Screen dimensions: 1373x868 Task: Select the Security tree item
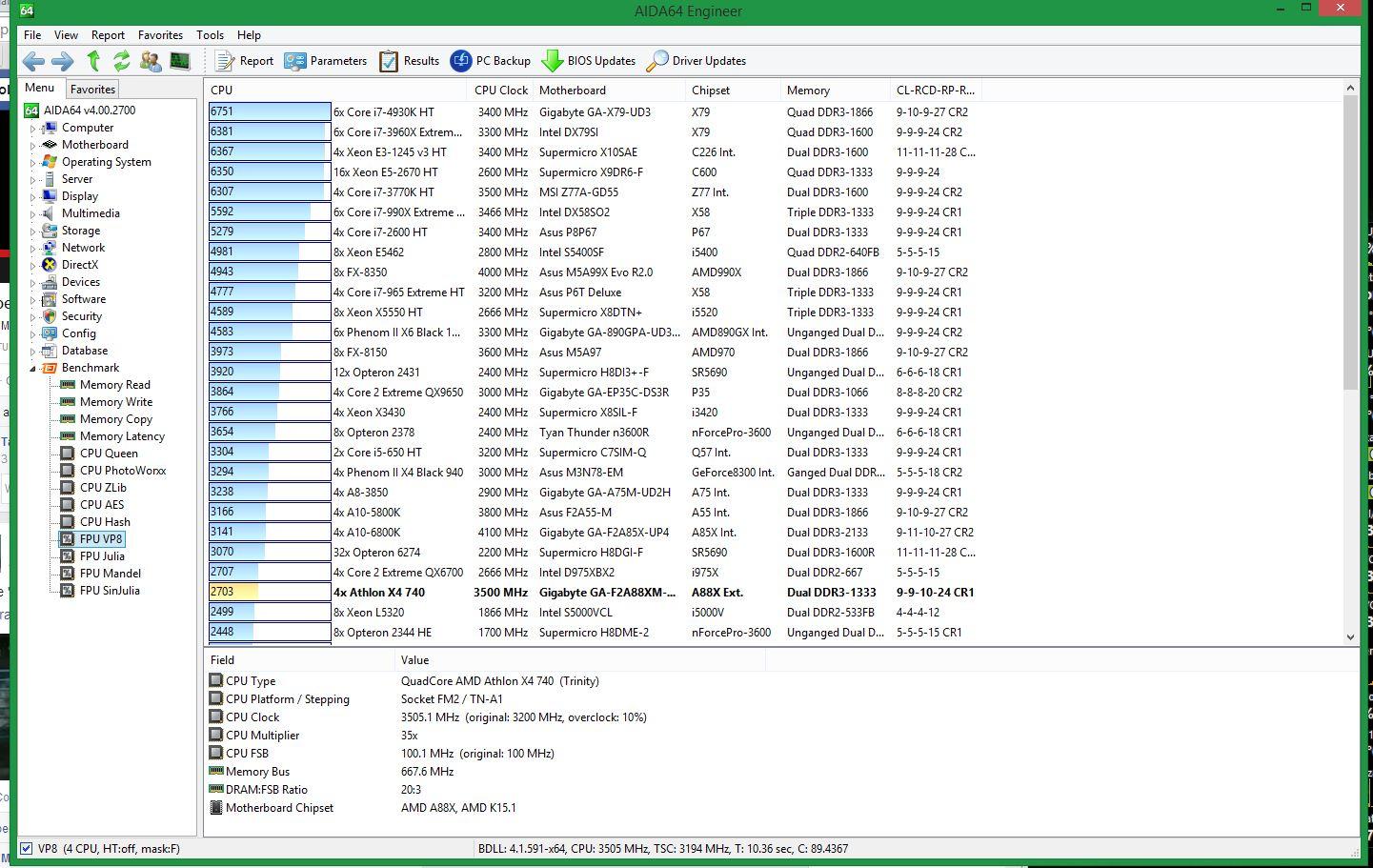click(x=82, y=316)
